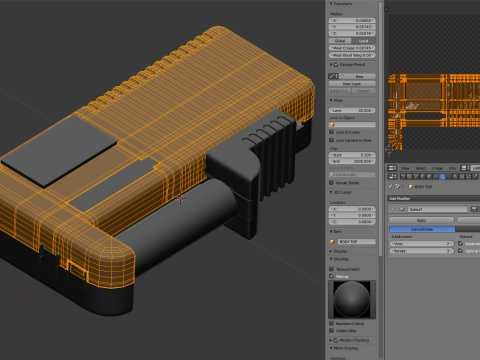The width and height of the screenshot is (480, 360).
Task: Collapse the View panel
Action: click(x=331, y=100)
